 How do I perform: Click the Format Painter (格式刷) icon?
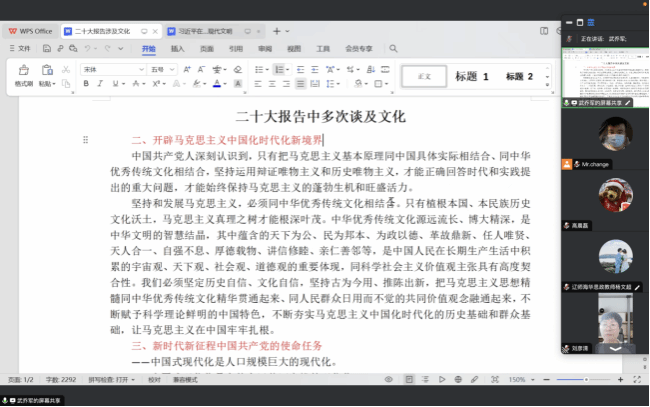click(x=23, y=70)
